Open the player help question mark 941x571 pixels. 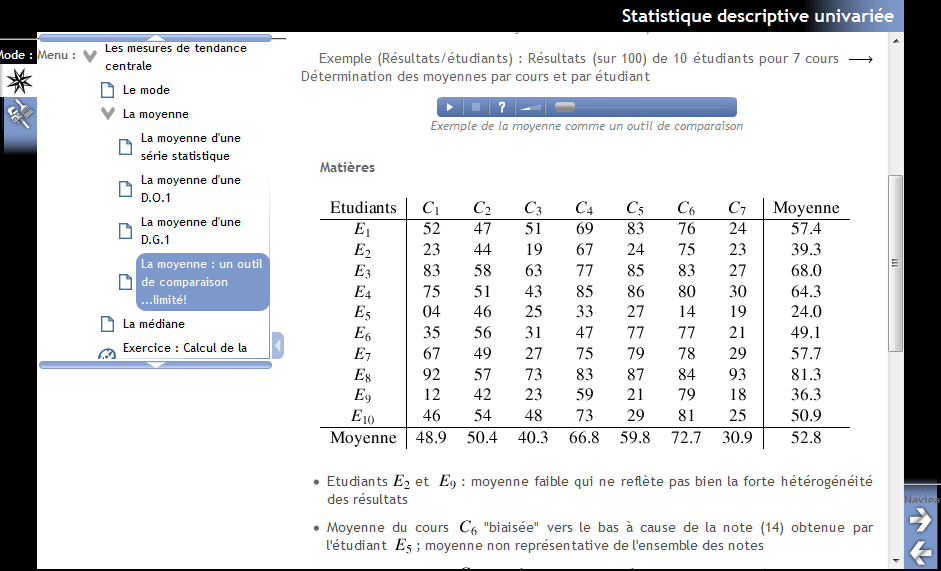(502, 107)
